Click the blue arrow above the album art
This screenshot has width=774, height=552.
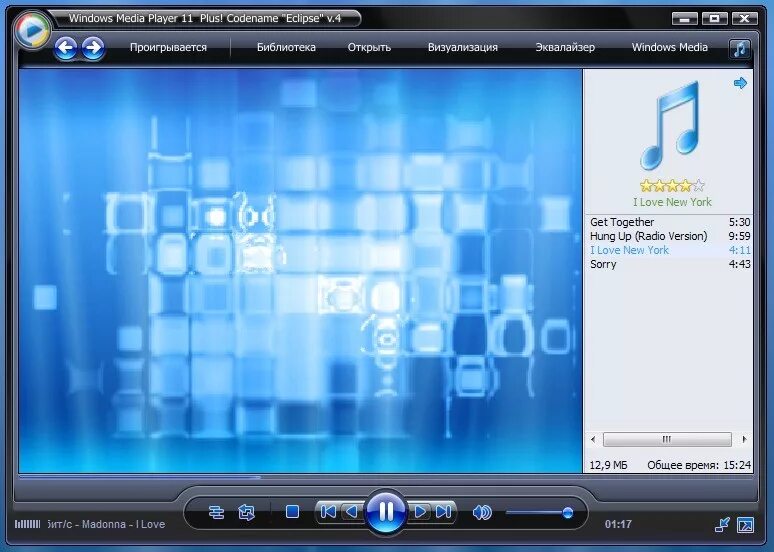point(740,83)
